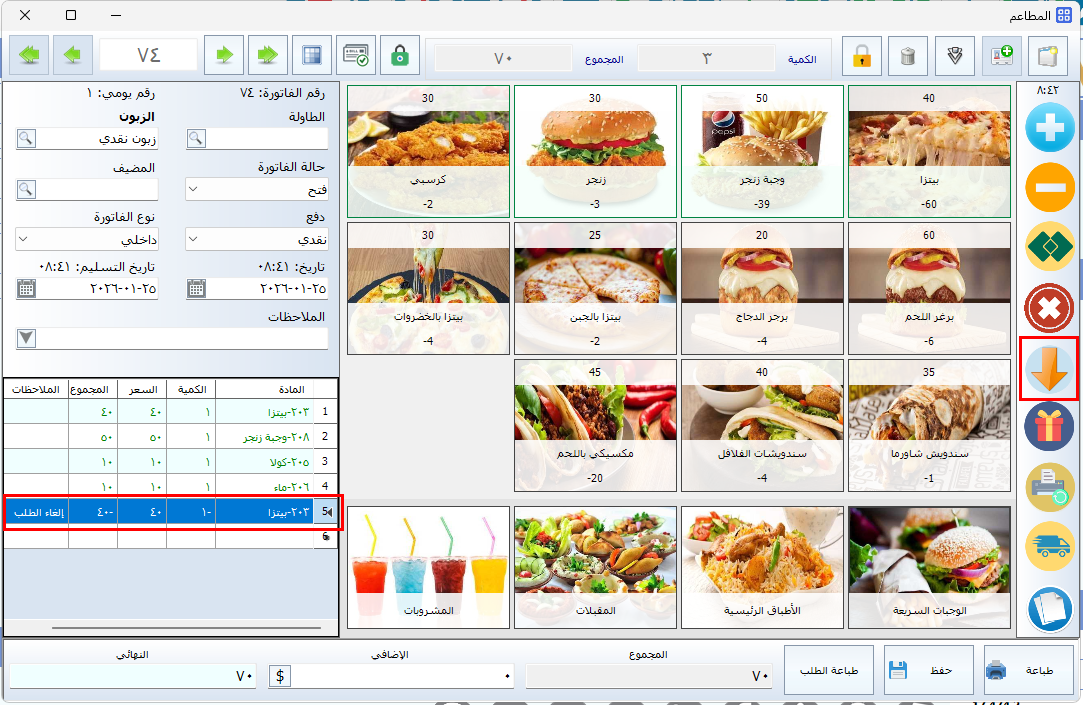Switch to the المقبلات appetizers category
The image size is (1083, 705).
595,567
